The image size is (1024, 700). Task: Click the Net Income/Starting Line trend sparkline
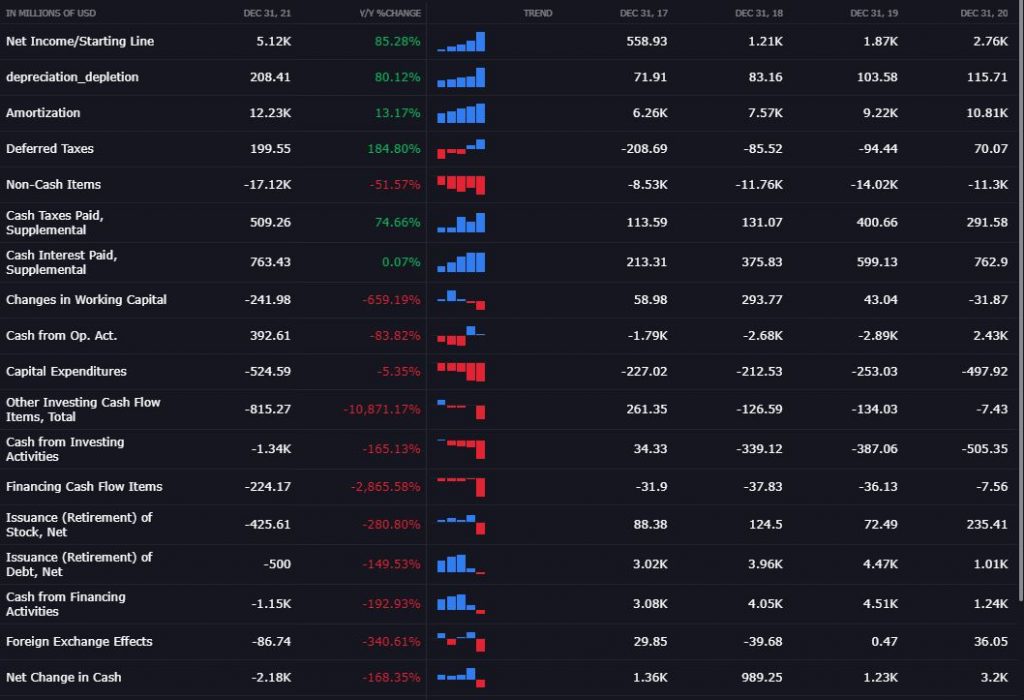click(x=461, y=42)
